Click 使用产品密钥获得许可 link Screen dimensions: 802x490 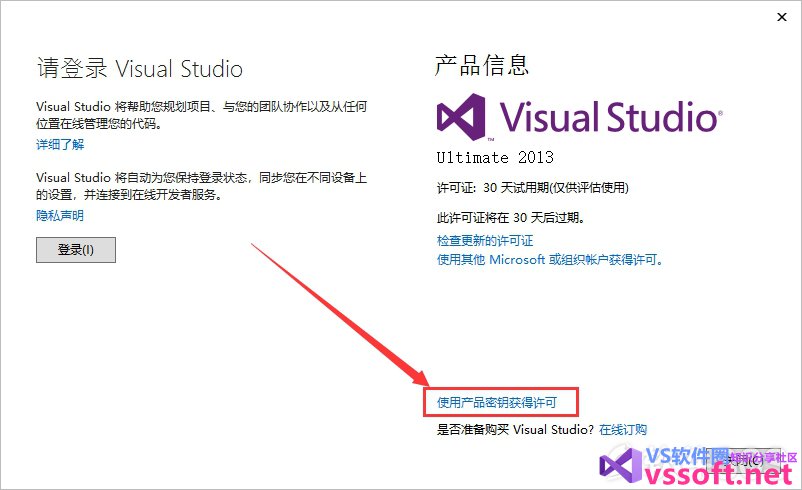point(496,403)
